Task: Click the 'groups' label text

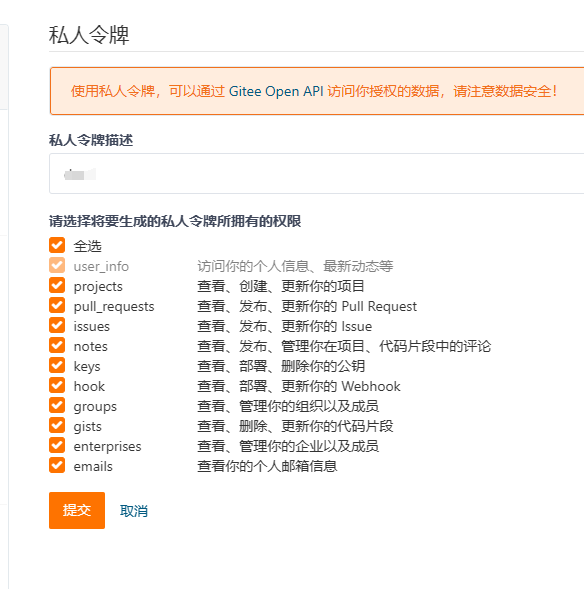Action: pyautogui.click(x=95, y=407)
